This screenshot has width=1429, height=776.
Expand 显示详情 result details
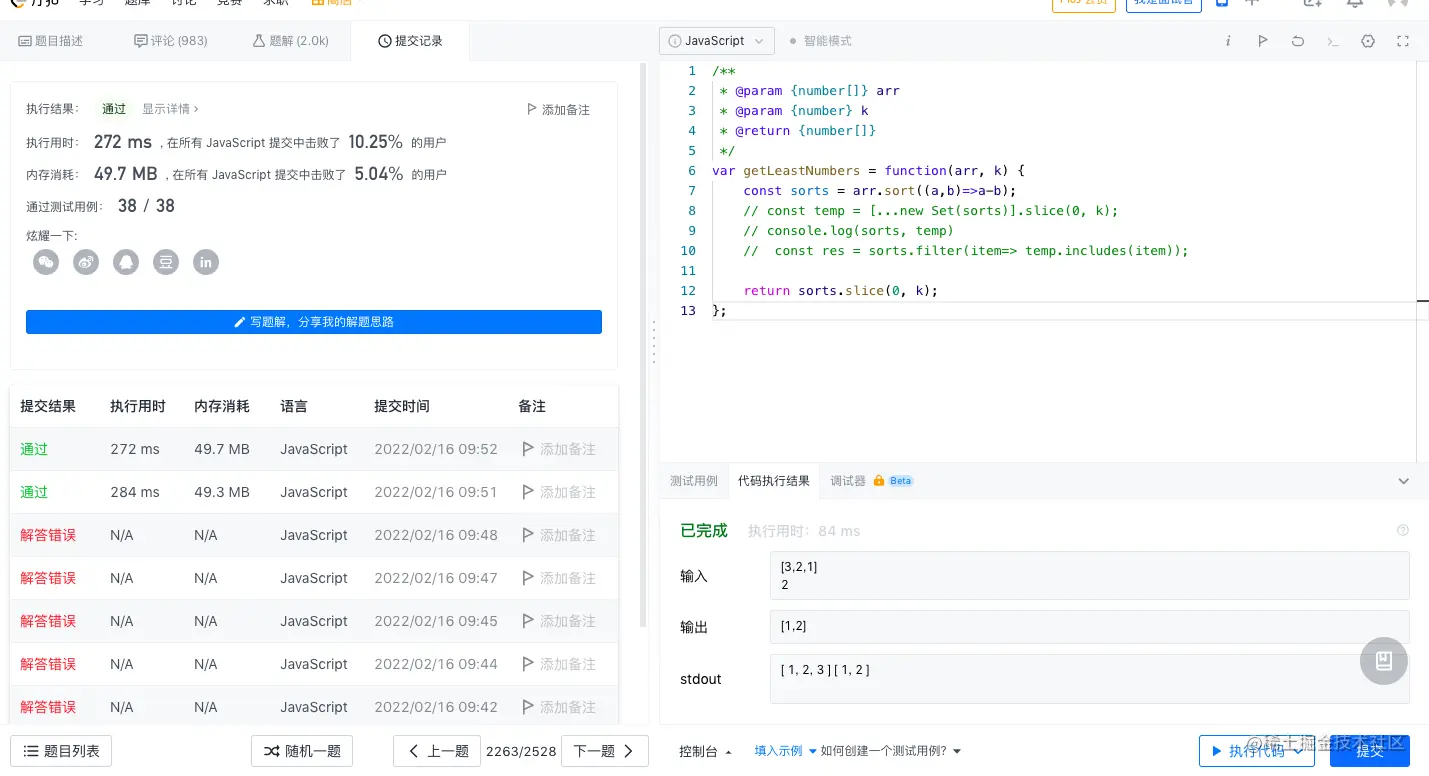[170, 109]
